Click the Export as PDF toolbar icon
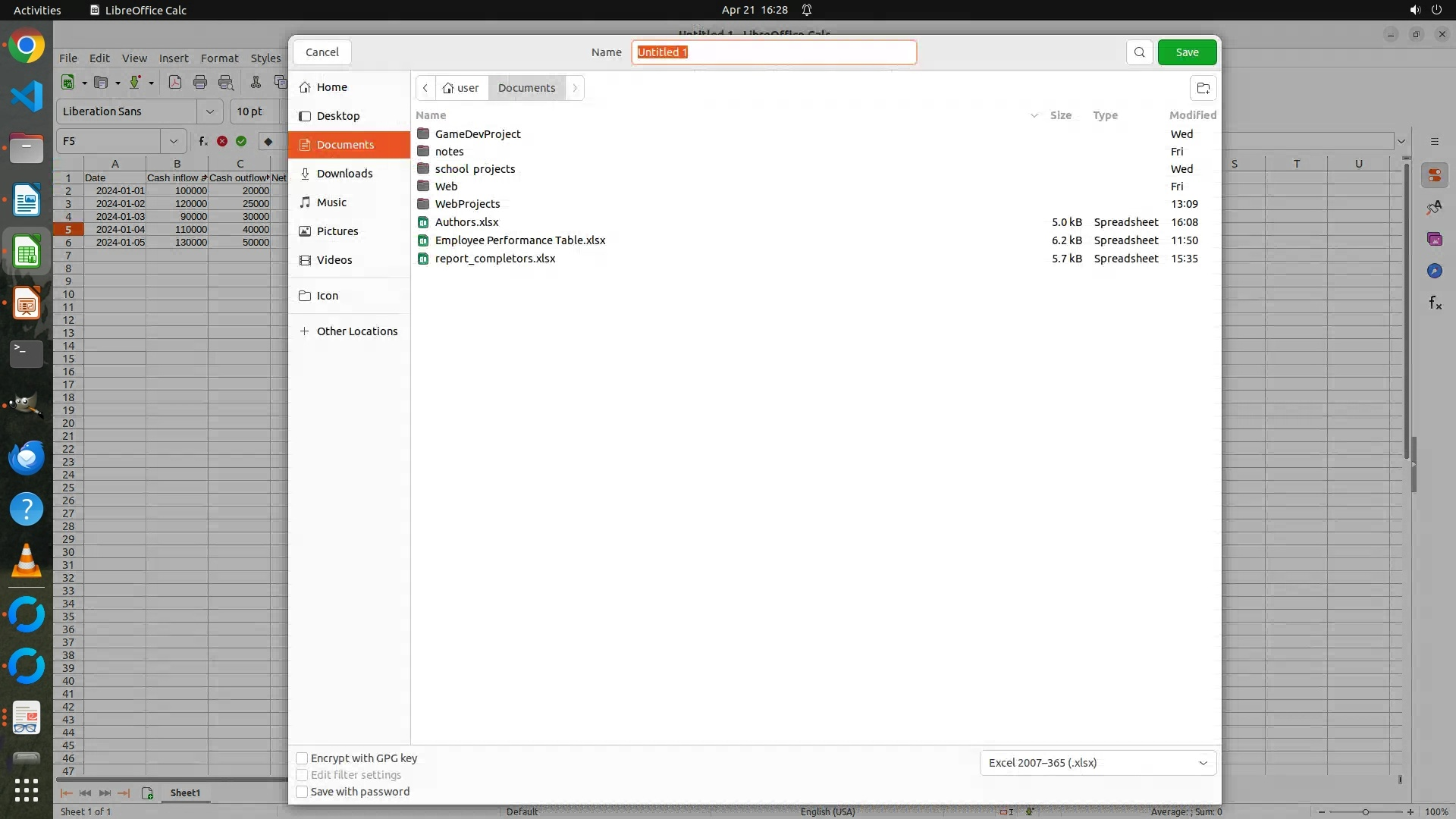1456x819 pixels. 175,83
